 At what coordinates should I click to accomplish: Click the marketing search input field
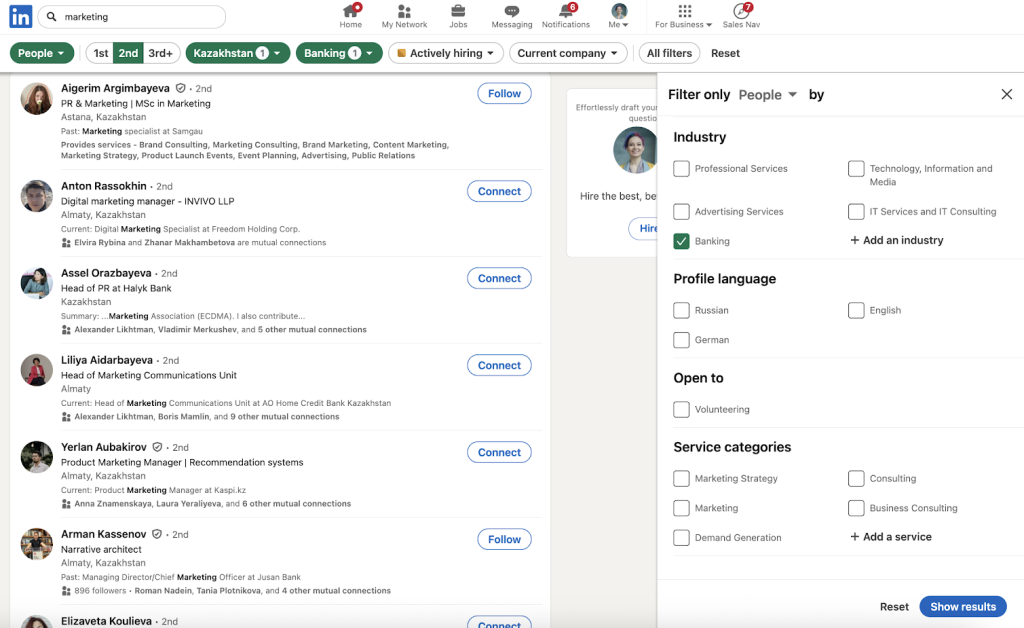(131, 16)
